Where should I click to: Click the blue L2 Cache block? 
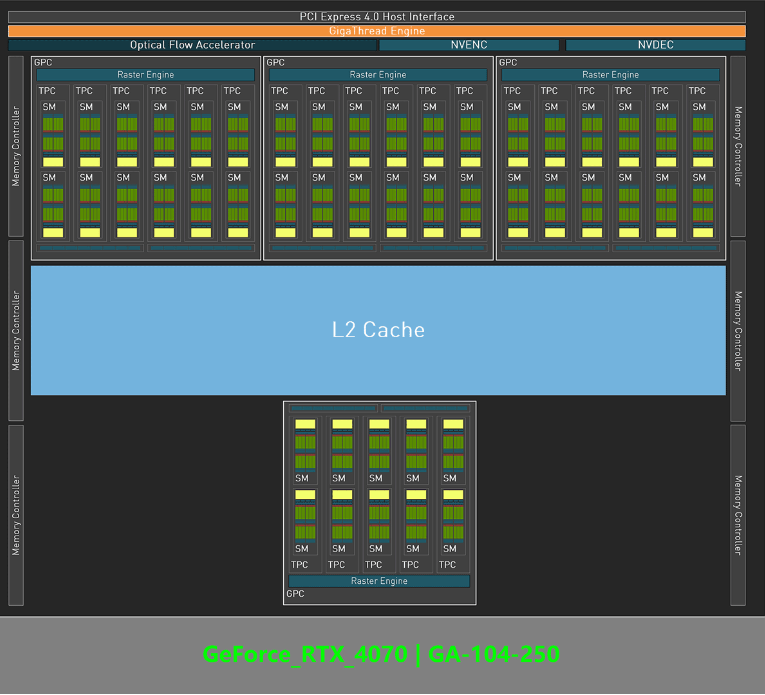(x=378, y=329)
